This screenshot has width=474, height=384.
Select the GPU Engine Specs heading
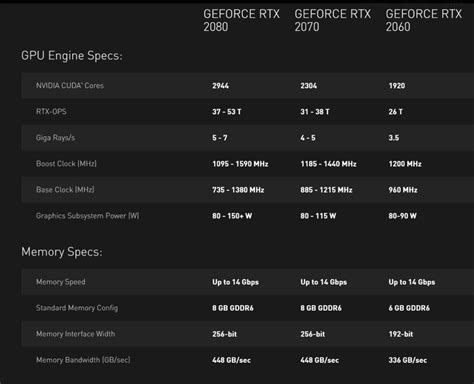[72, 56]
